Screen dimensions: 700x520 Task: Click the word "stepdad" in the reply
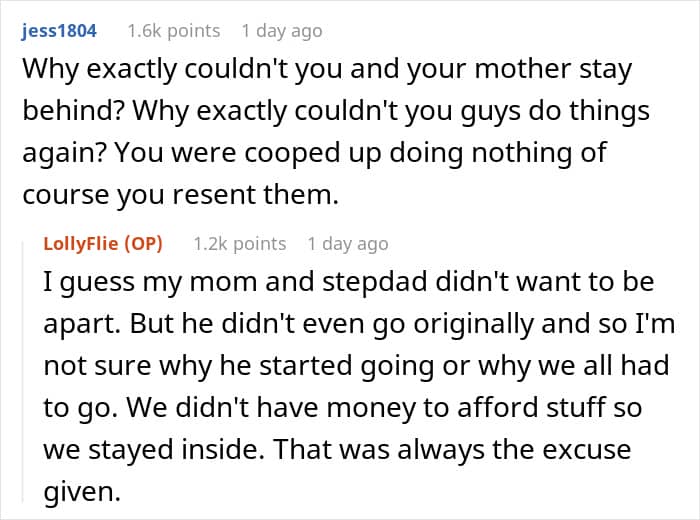click(346, 281)
